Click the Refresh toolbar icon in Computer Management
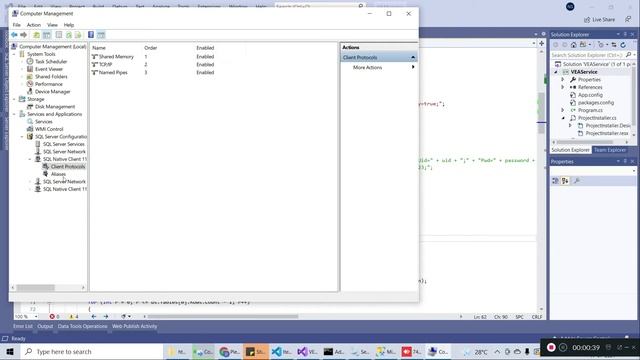The width and height of the screenshot is (640, 360). [x=69, y=35]
